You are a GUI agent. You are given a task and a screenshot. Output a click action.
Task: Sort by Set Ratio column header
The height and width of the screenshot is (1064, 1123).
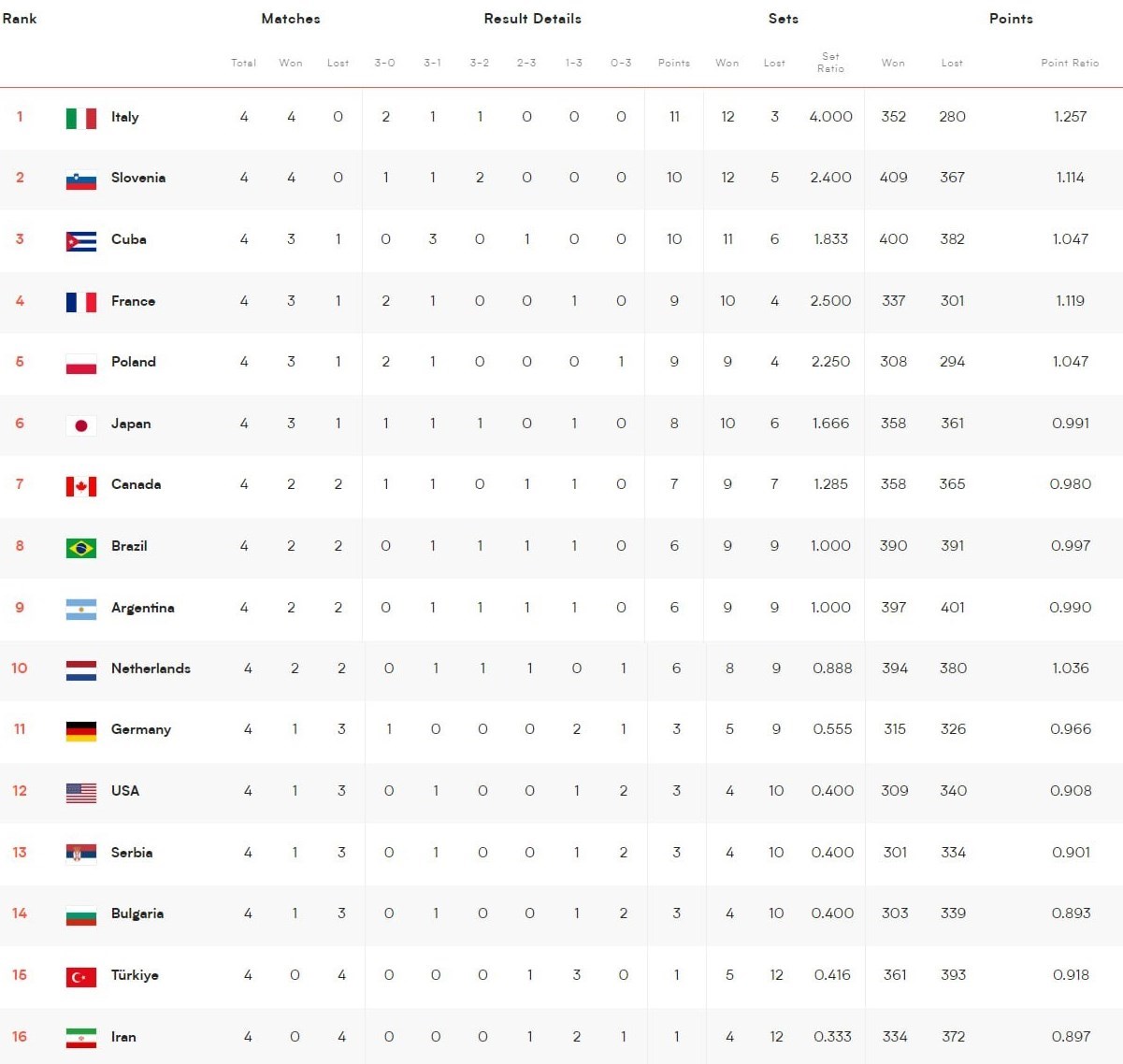pyautogui.click(x=830, y=63)
